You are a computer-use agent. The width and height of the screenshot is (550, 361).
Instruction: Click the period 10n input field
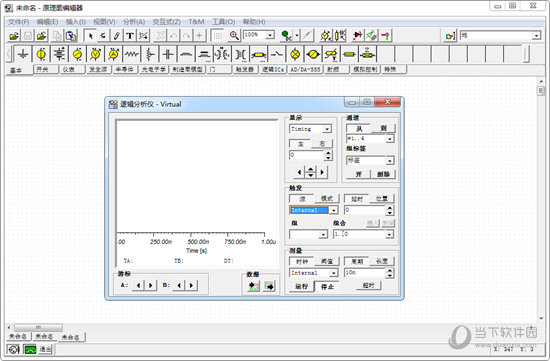(x=365, y=273)
